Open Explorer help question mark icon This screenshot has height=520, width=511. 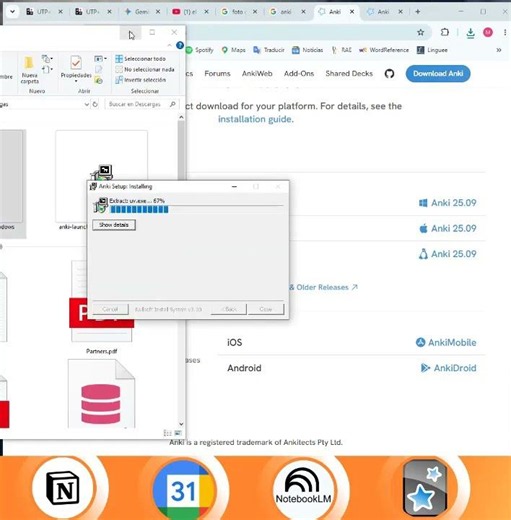(180, 45)
